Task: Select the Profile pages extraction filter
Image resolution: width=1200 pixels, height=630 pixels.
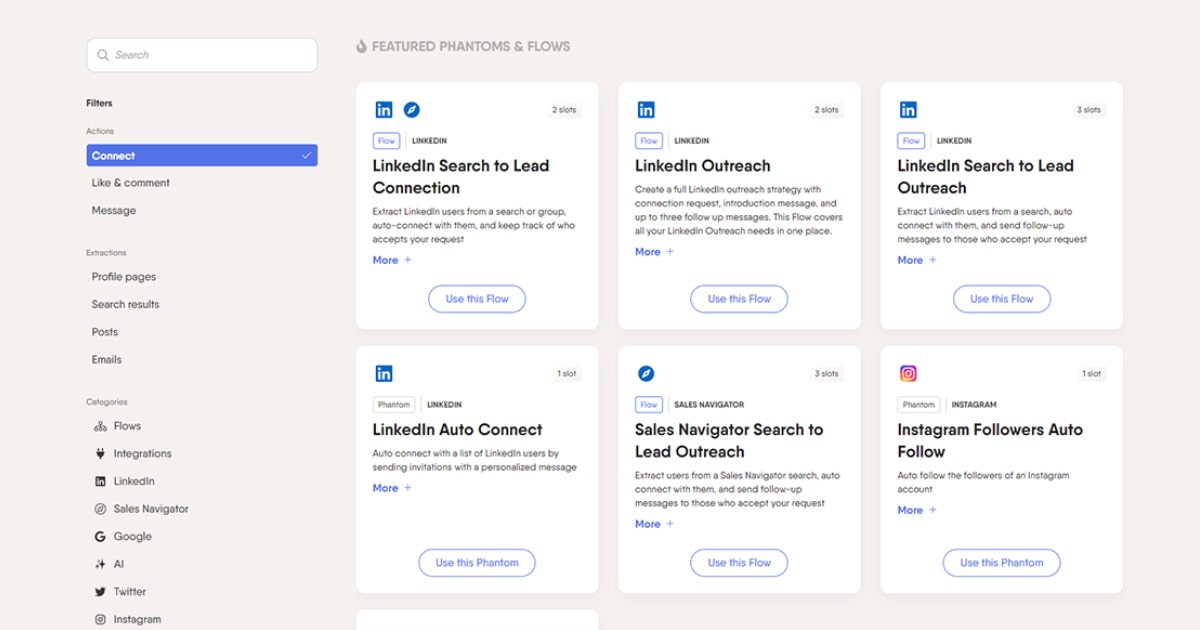Action: point(124,277)
